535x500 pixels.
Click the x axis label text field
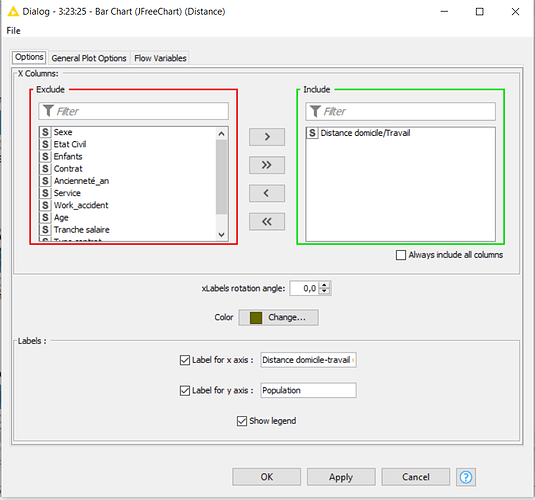coord(308,360)
